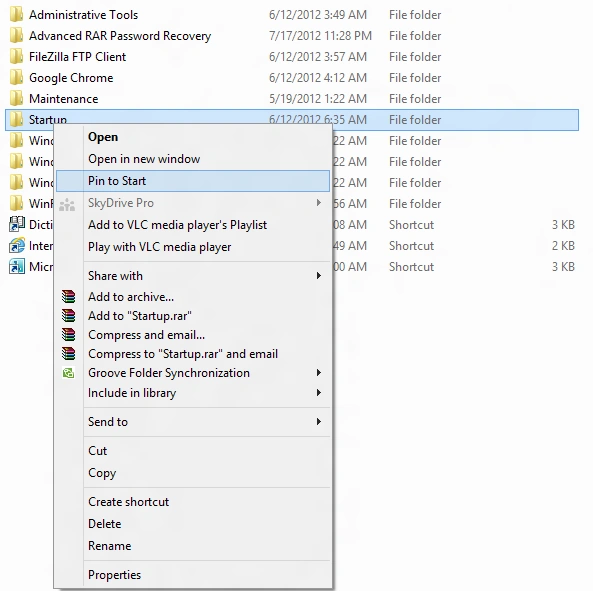
Task: Select Open in new window
Action: click(193, 159)
